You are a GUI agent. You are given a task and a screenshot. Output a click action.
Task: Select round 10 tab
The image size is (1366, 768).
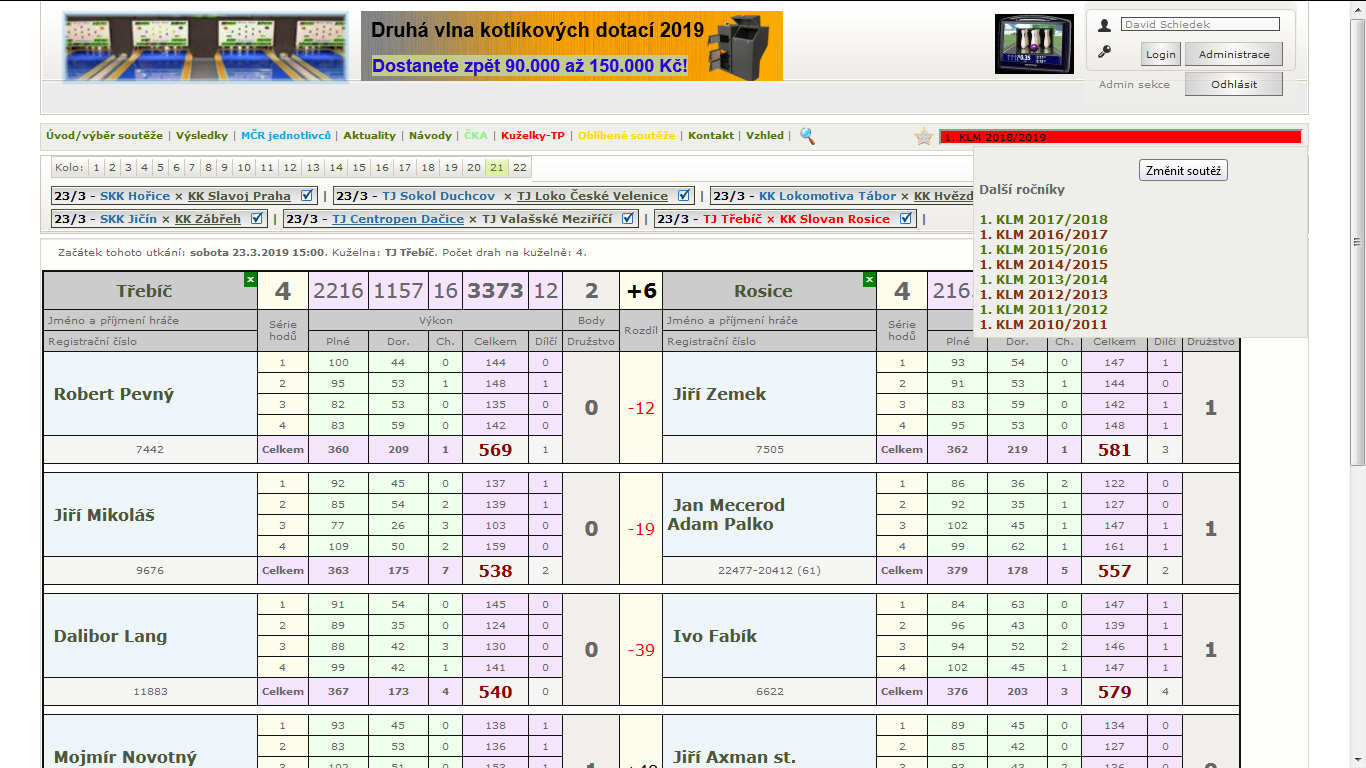pyautogui.click(x=242, y=168)
